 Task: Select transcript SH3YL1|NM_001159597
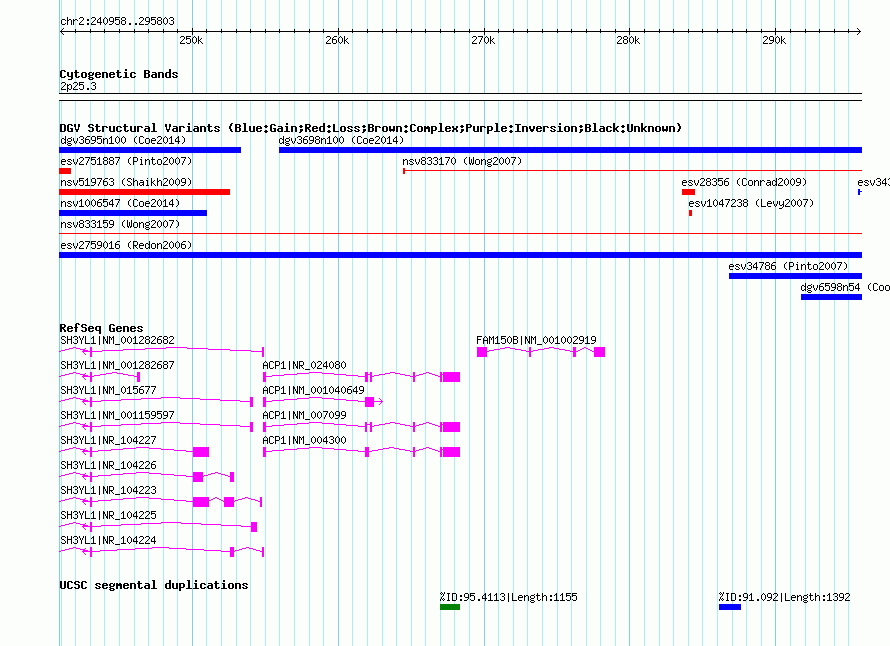pos(117,415)
